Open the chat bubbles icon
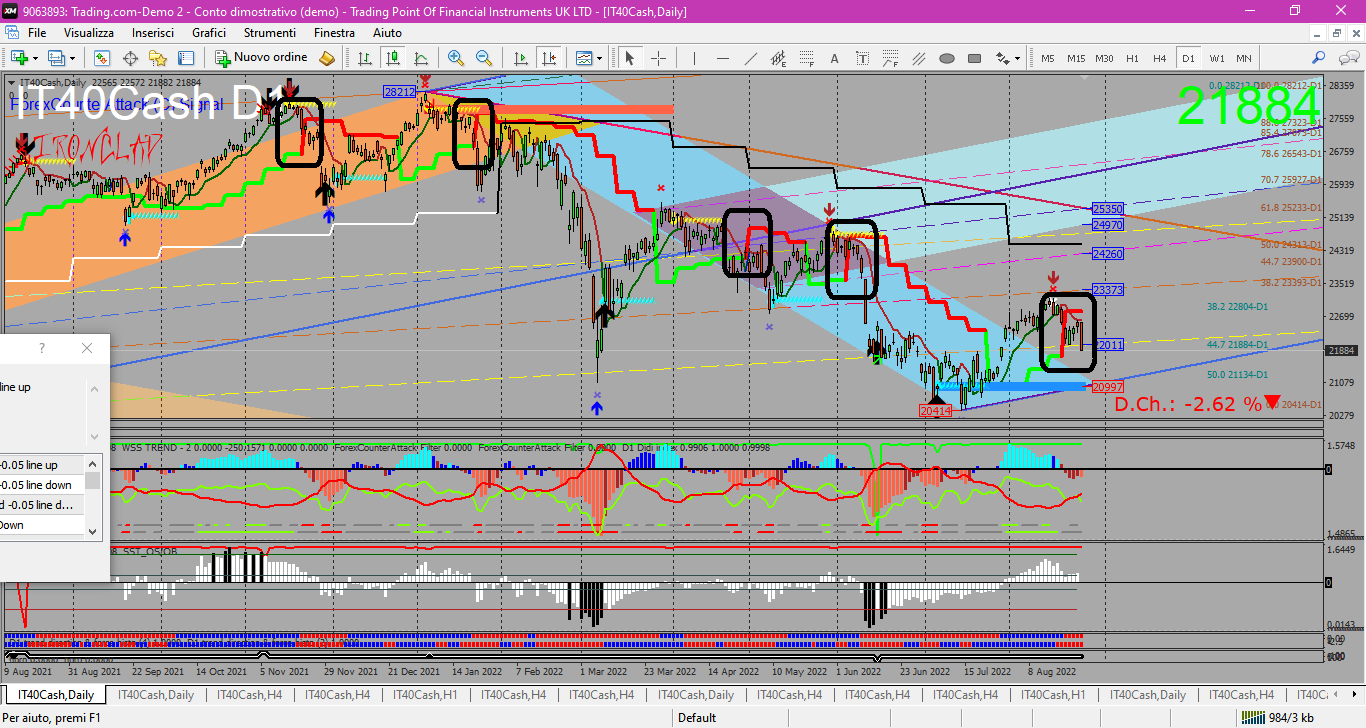This screenshot has width=1366, height=728. click(1347, 58)
